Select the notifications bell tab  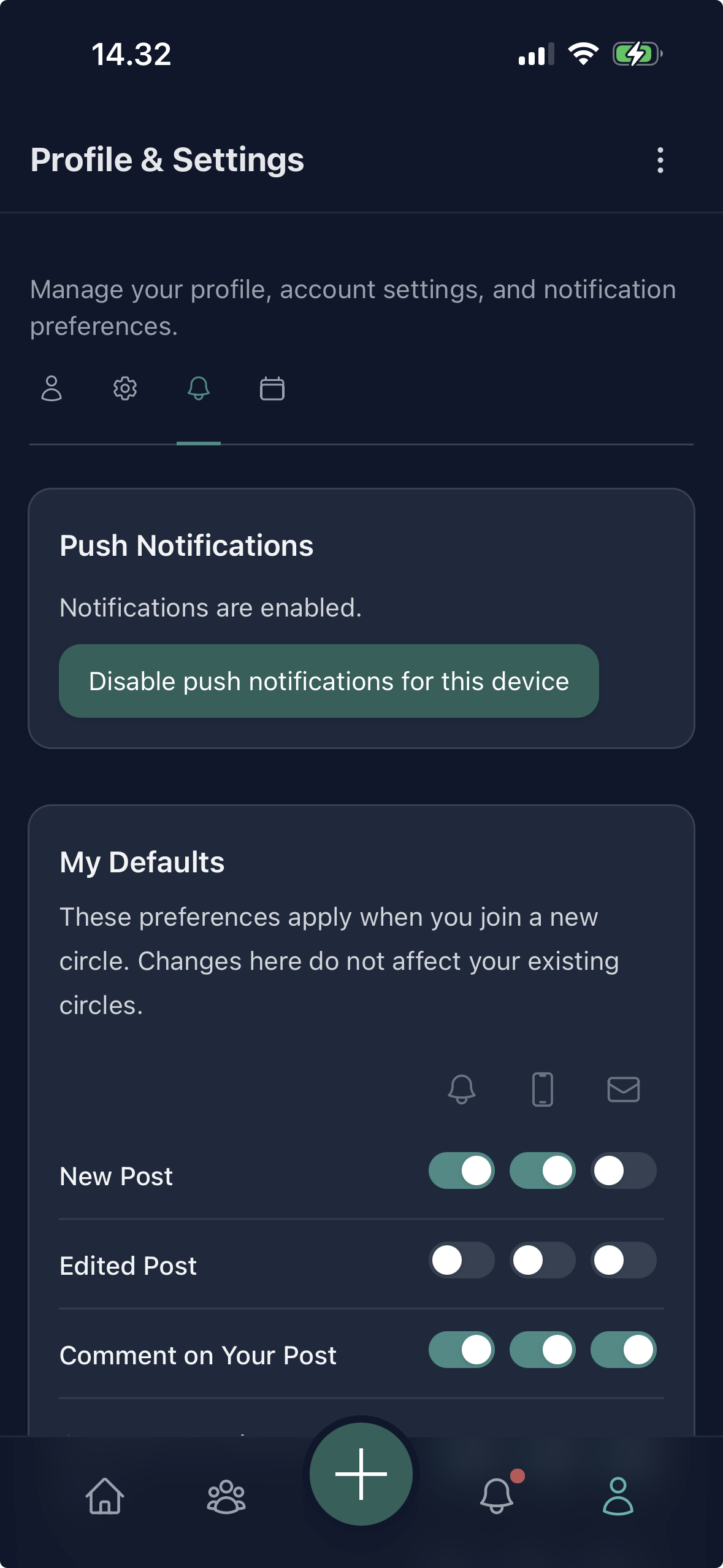[198, 388]
